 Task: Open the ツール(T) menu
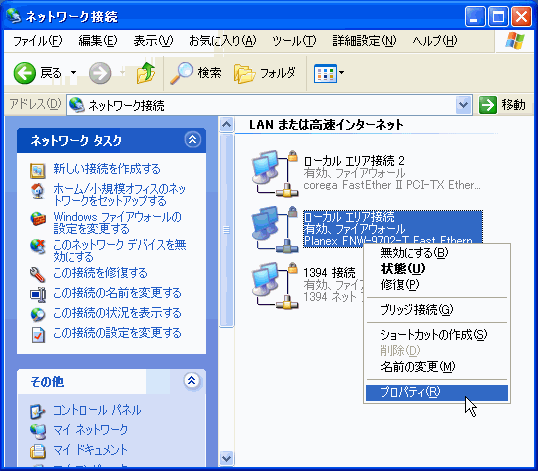(294, 41)
